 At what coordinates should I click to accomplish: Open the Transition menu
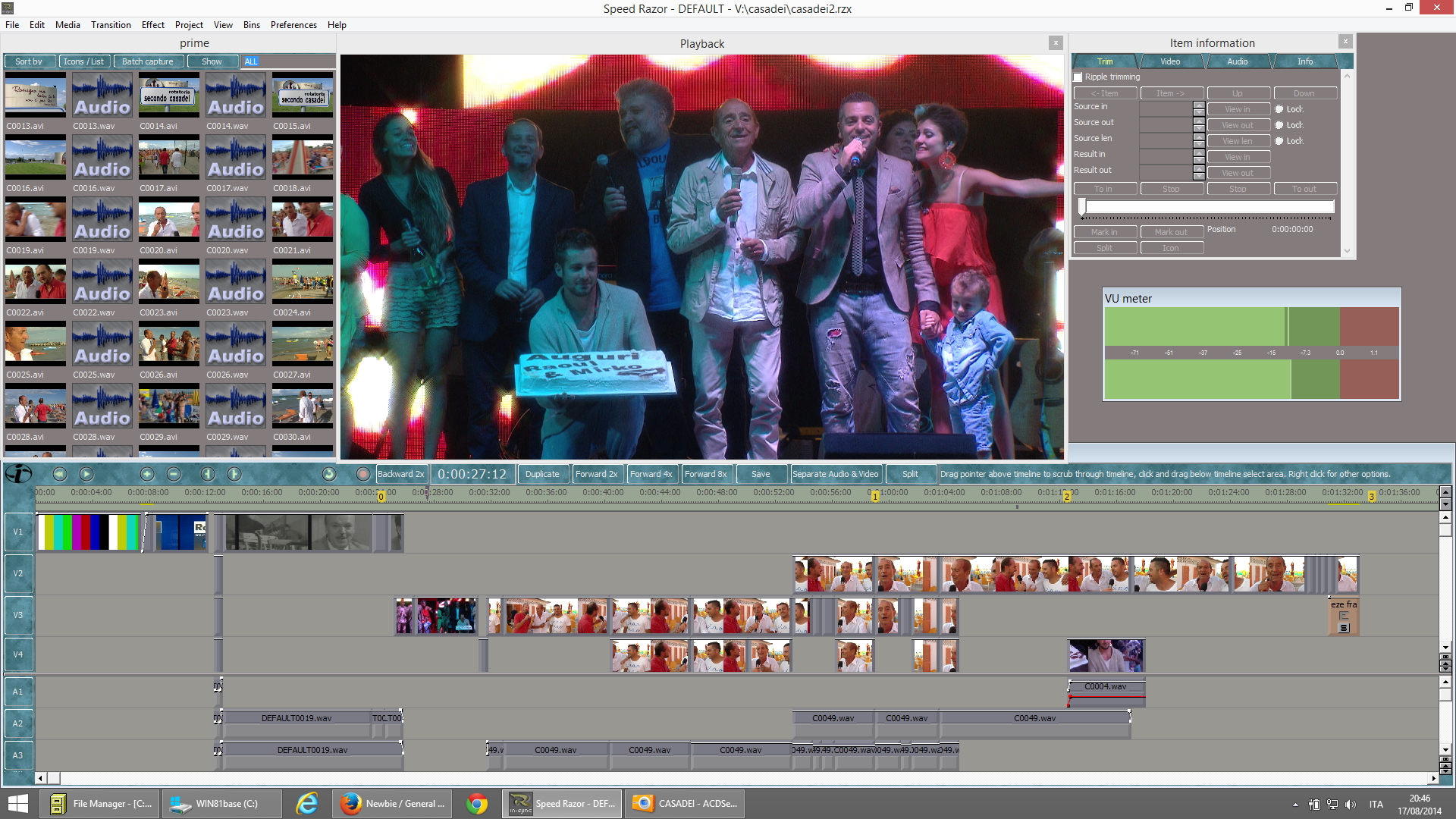click(x=111, y=25)
